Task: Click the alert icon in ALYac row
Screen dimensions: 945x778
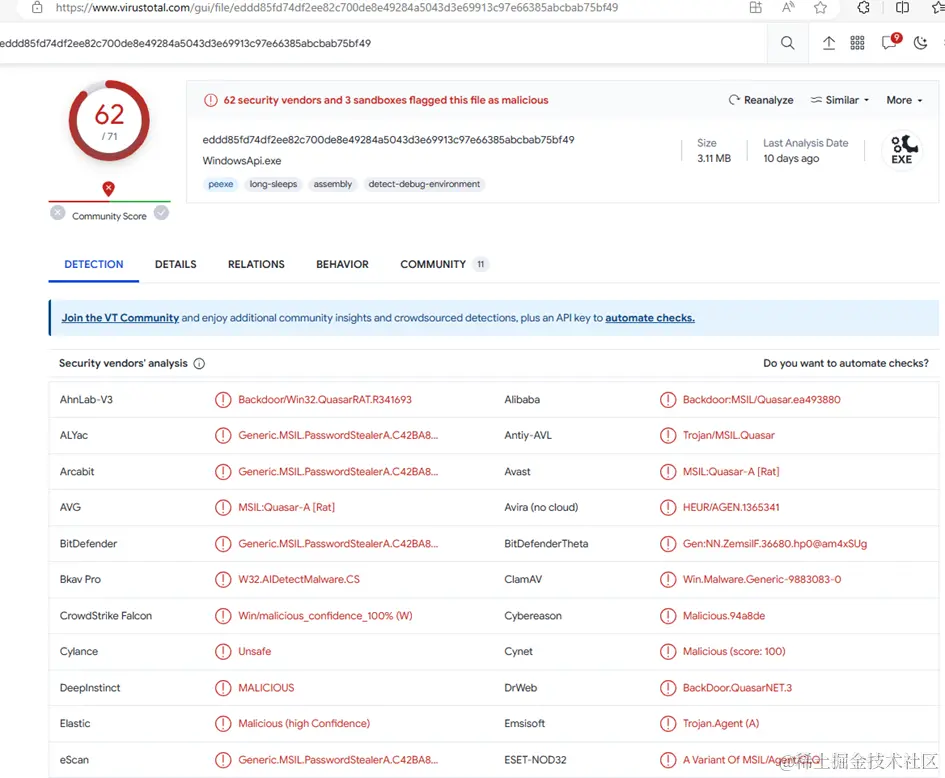Action: pos(223,435)
